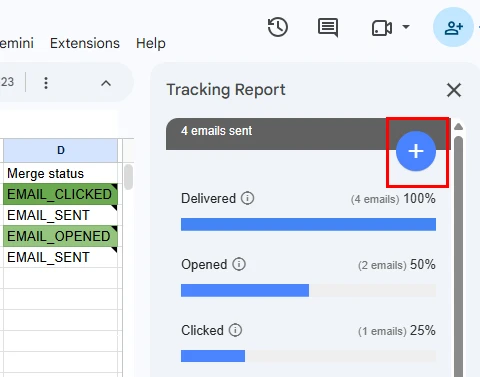Open the Extensions menu
480x377 pixels.
tap(85, 43)
